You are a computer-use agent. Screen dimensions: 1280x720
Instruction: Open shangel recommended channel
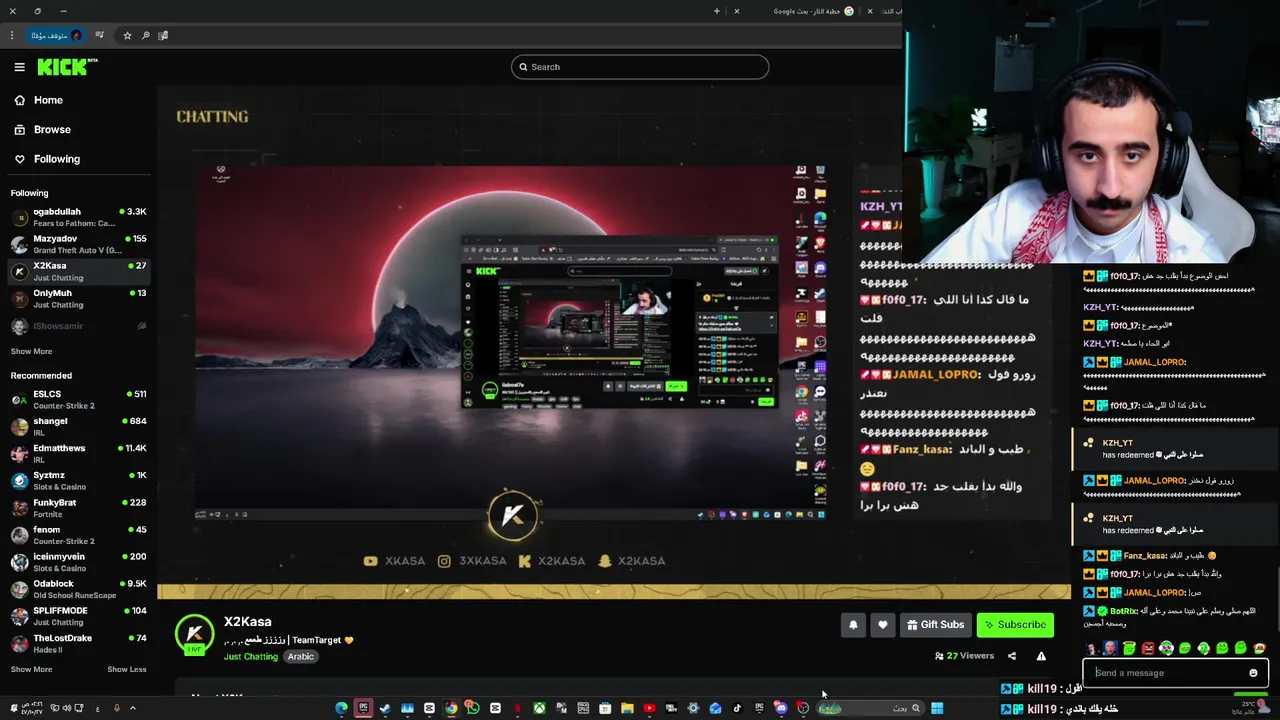pyautogui.click(x=78, y=426)
